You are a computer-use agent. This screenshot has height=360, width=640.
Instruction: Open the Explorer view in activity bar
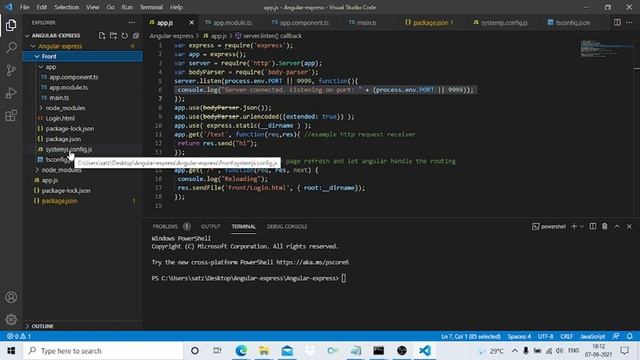tap(11, 25)
